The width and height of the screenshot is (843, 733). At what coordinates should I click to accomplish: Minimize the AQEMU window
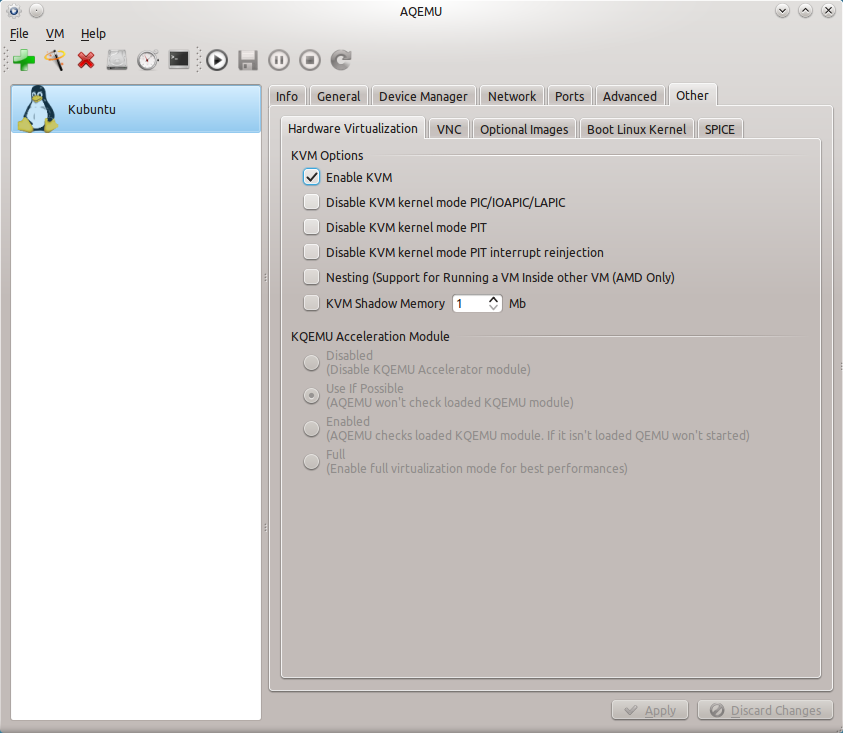(x=782, y=10)
